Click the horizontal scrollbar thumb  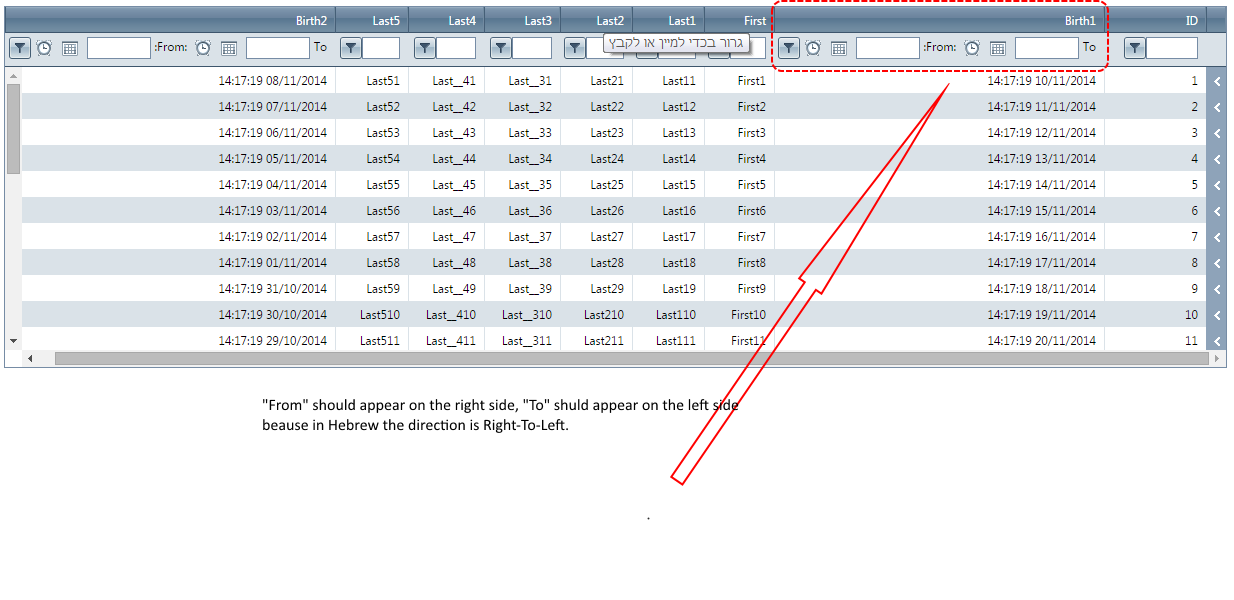631,358
